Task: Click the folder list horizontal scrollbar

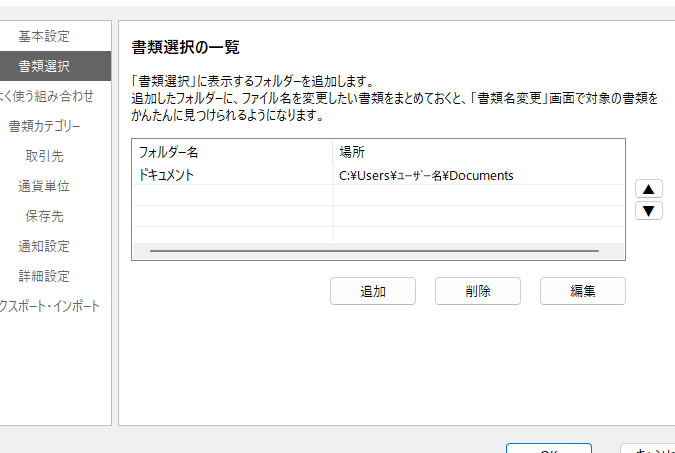Action: (373, 251)
